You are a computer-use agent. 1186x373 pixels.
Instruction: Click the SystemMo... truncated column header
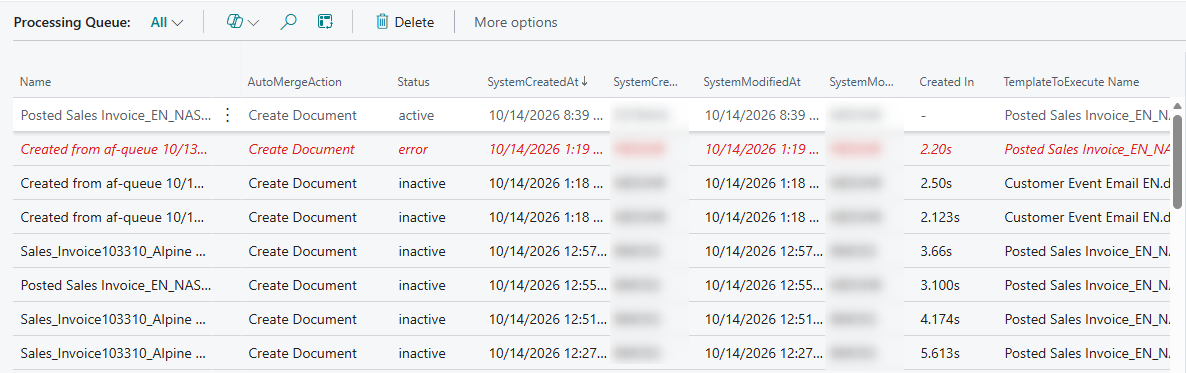coord(862,82)
